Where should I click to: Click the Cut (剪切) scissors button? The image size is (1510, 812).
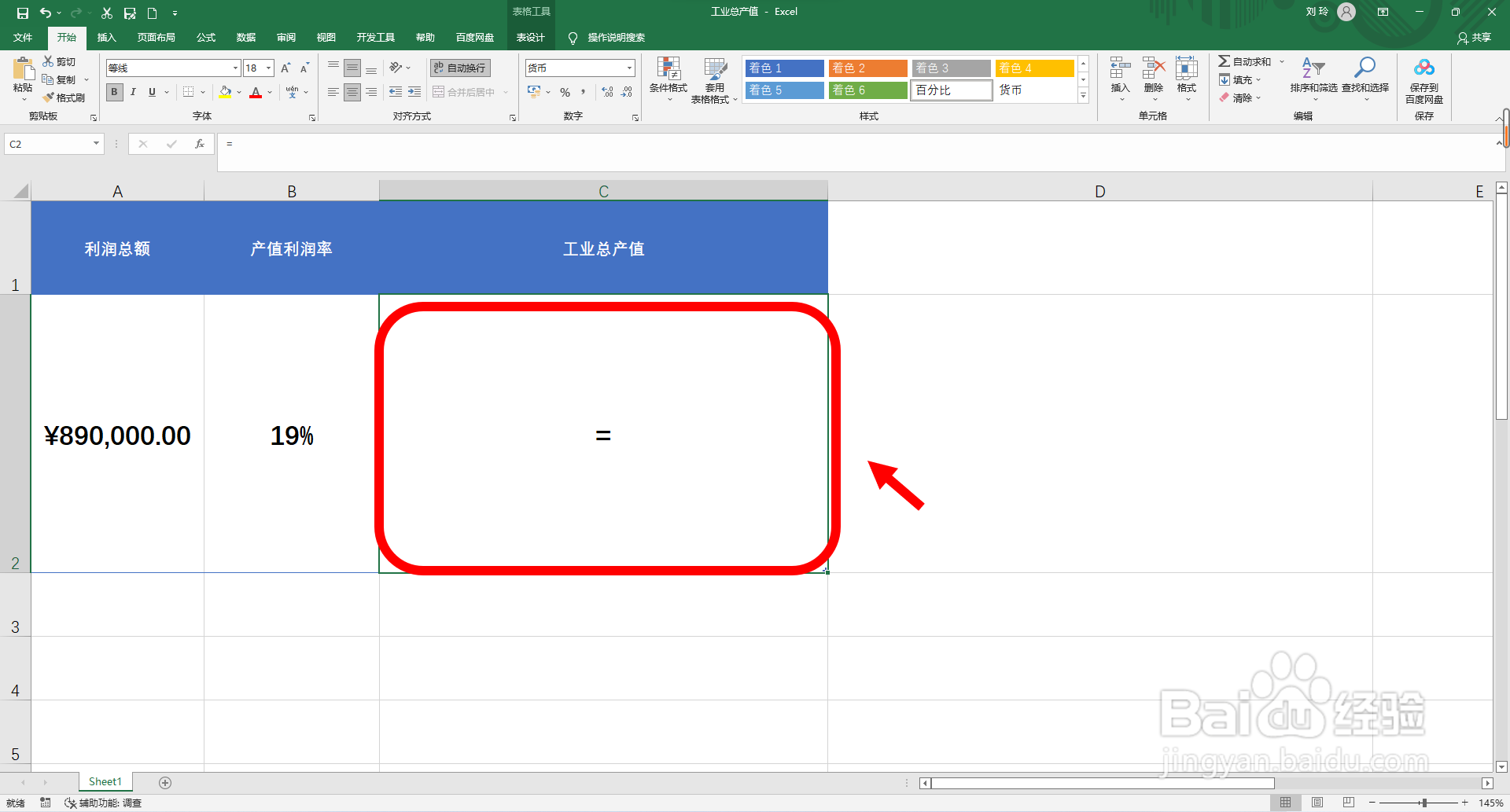tap(60, 61)
